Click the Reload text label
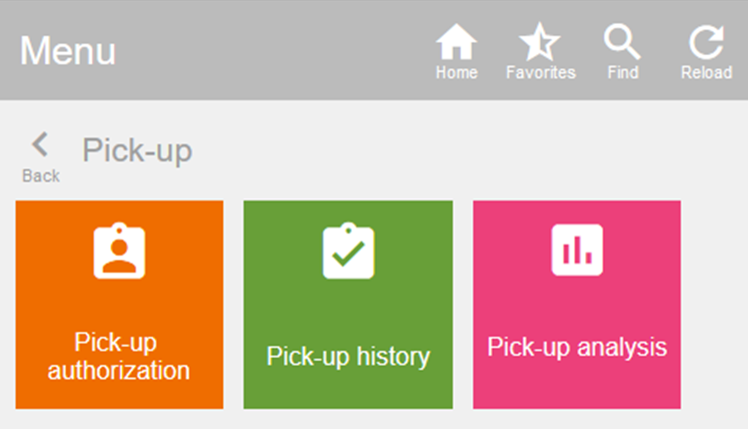 coord(706,73)
